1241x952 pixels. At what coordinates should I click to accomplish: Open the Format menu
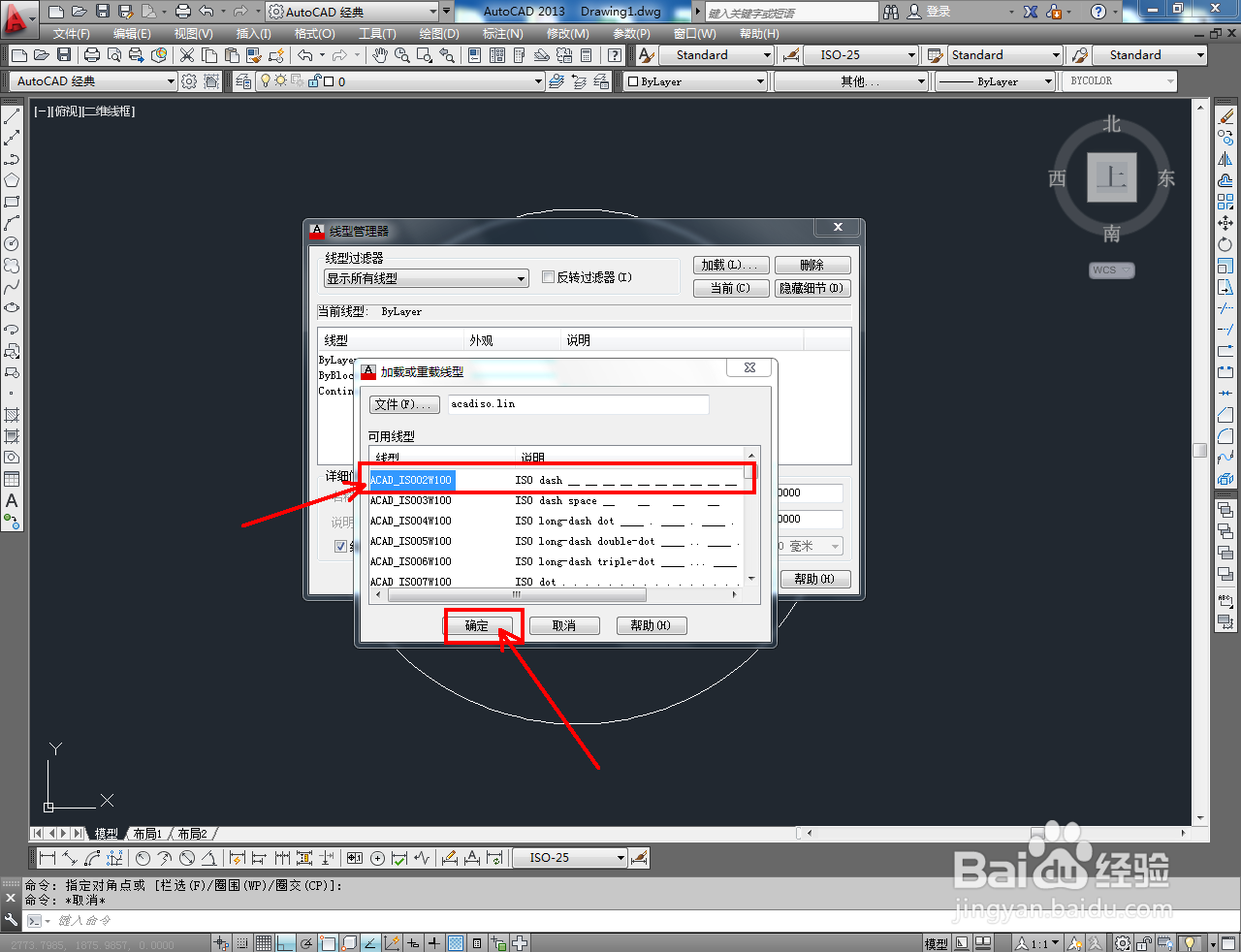pyautogui.click(x=314, y=33)
